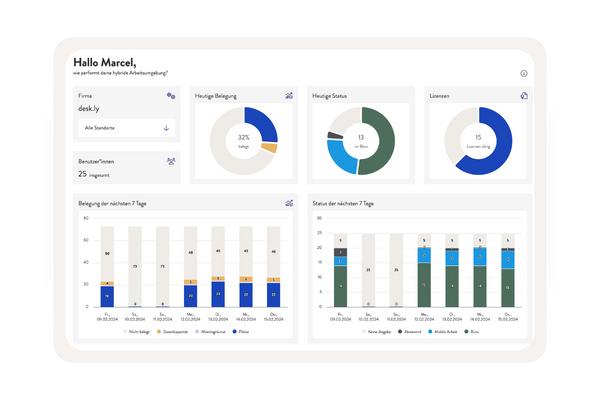Image resolution: width=600 pixels, height=400 pixels.
Task: Click the settings icon on the Firma card
Action: pyautogui.click(x=171, y=96)
